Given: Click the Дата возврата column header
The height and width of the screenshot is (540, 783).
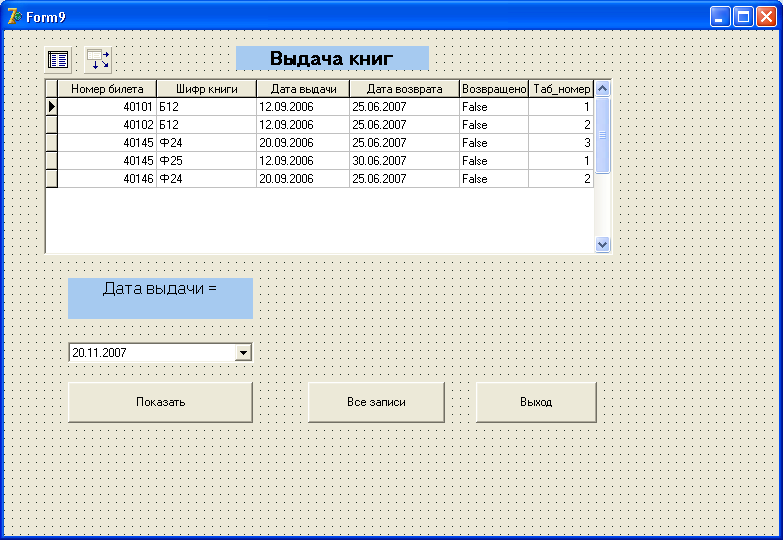Looking at the screenshot, I should [404, 89].
